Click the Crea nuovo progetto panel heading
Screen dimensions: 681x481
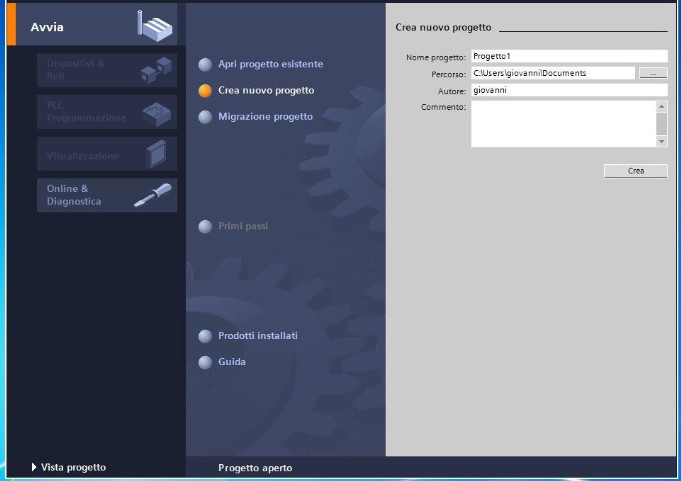[443, 27]
